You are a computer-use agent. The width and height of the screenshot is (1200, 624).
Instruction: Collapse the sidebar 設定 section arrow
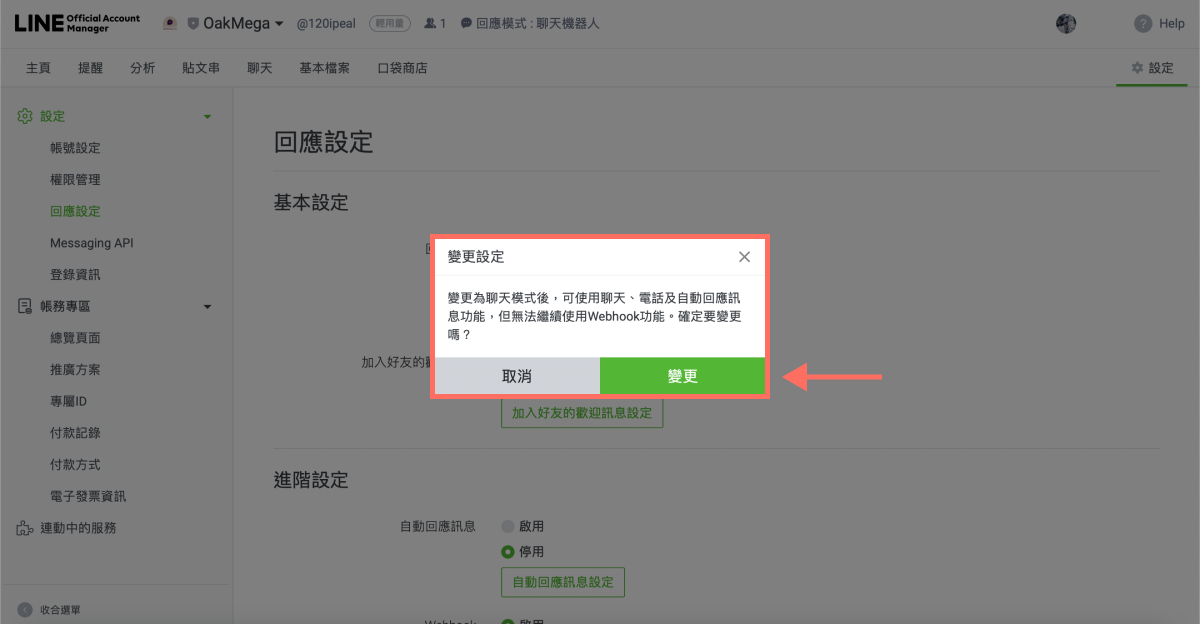coord(208,117)
